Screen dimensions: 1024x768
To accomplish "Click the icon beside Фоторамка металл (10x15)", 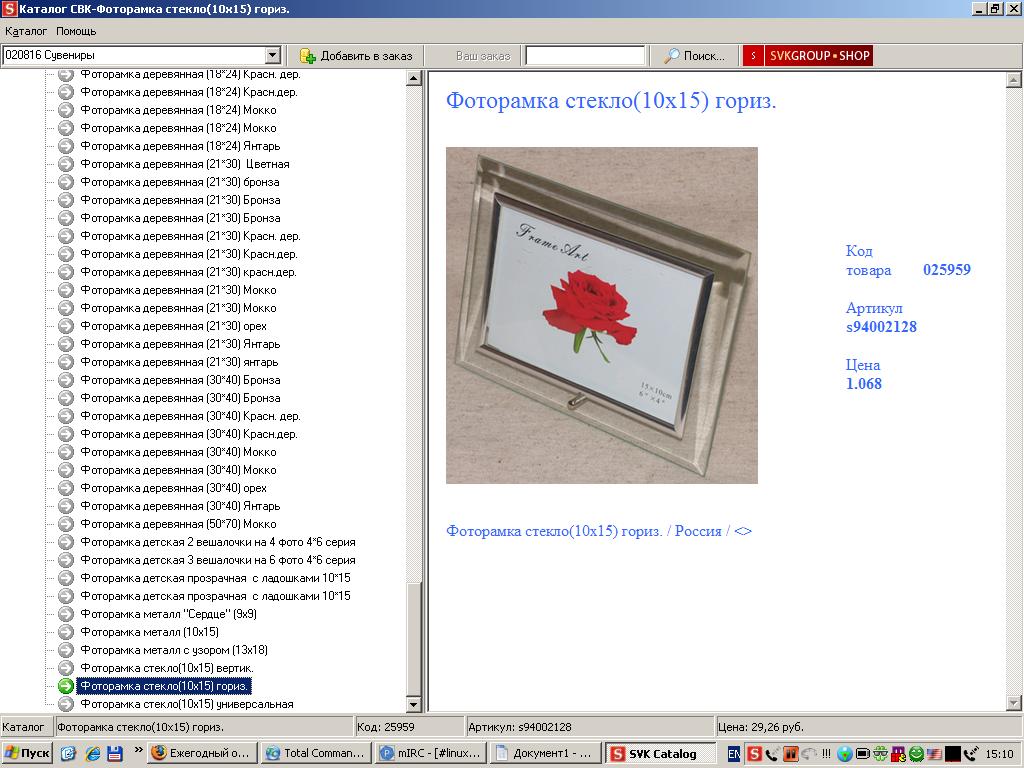I will pyautogui.click(x=65, y=632).
